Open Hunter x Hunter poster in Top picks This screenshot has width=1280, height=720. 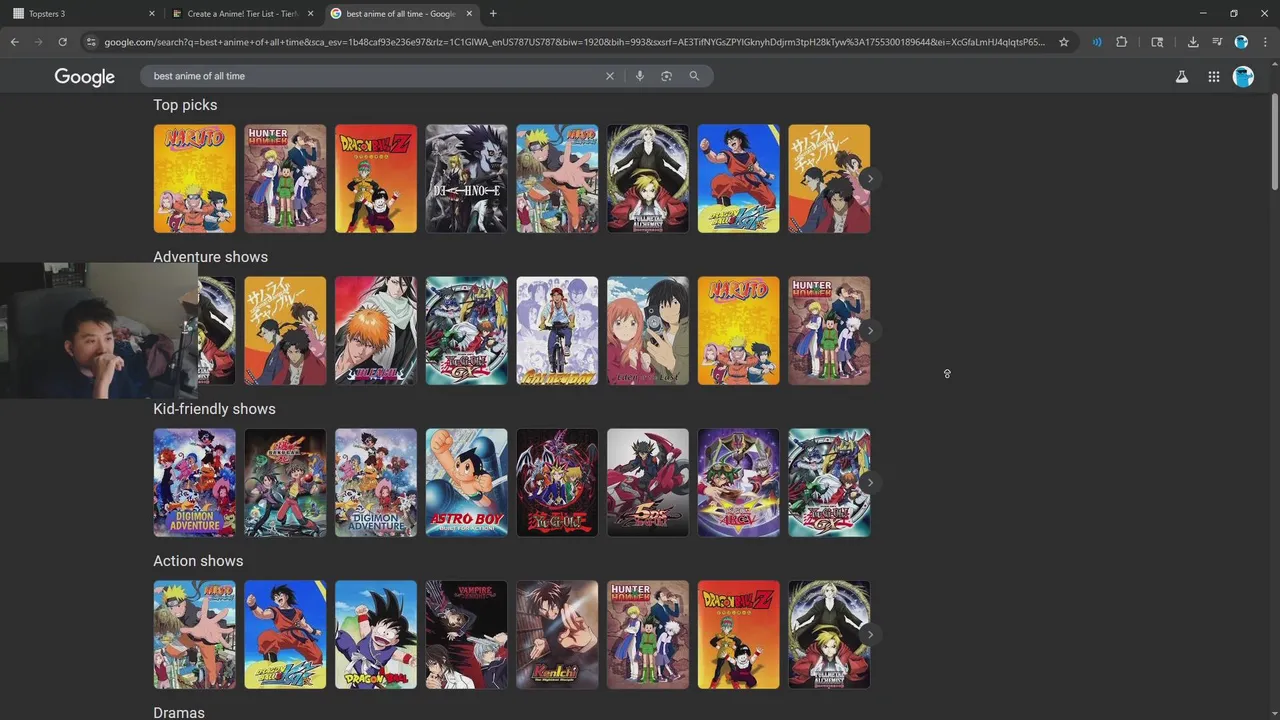(x=285, y=179)
